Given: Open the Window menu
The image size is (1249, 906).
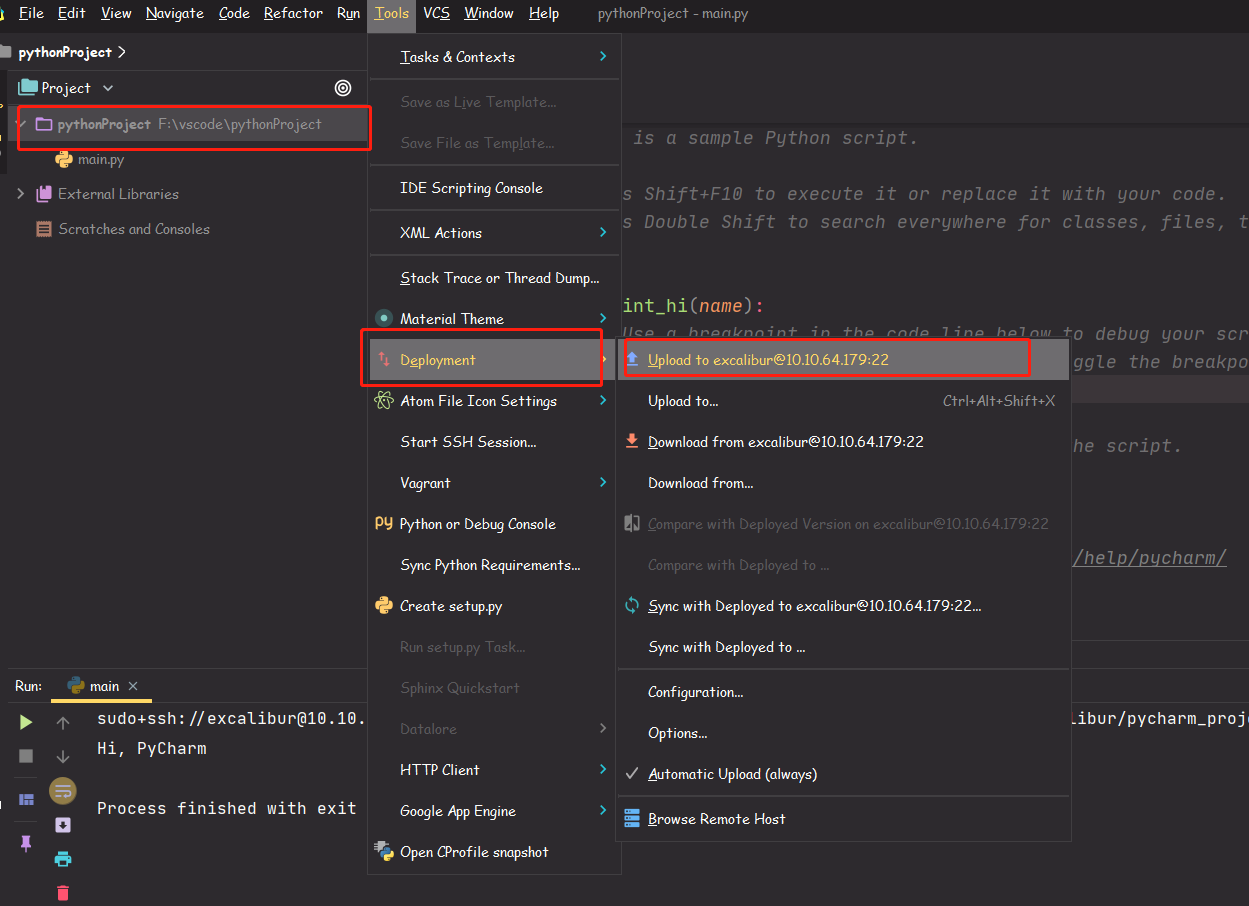Looking at the screenshot, I should [489, 13].
